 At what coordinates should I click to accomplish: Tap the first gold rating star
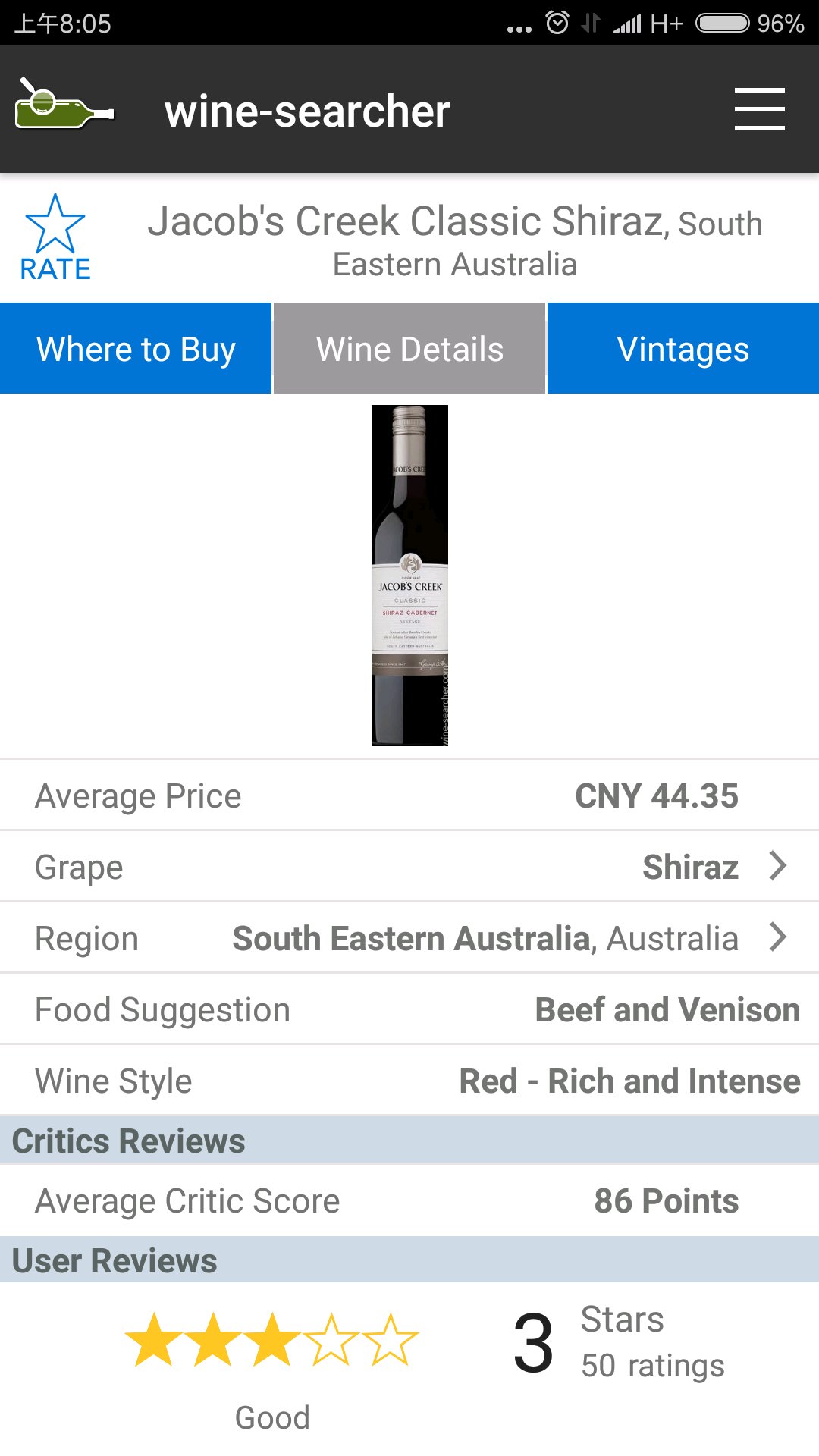(x=153, y=1340)
